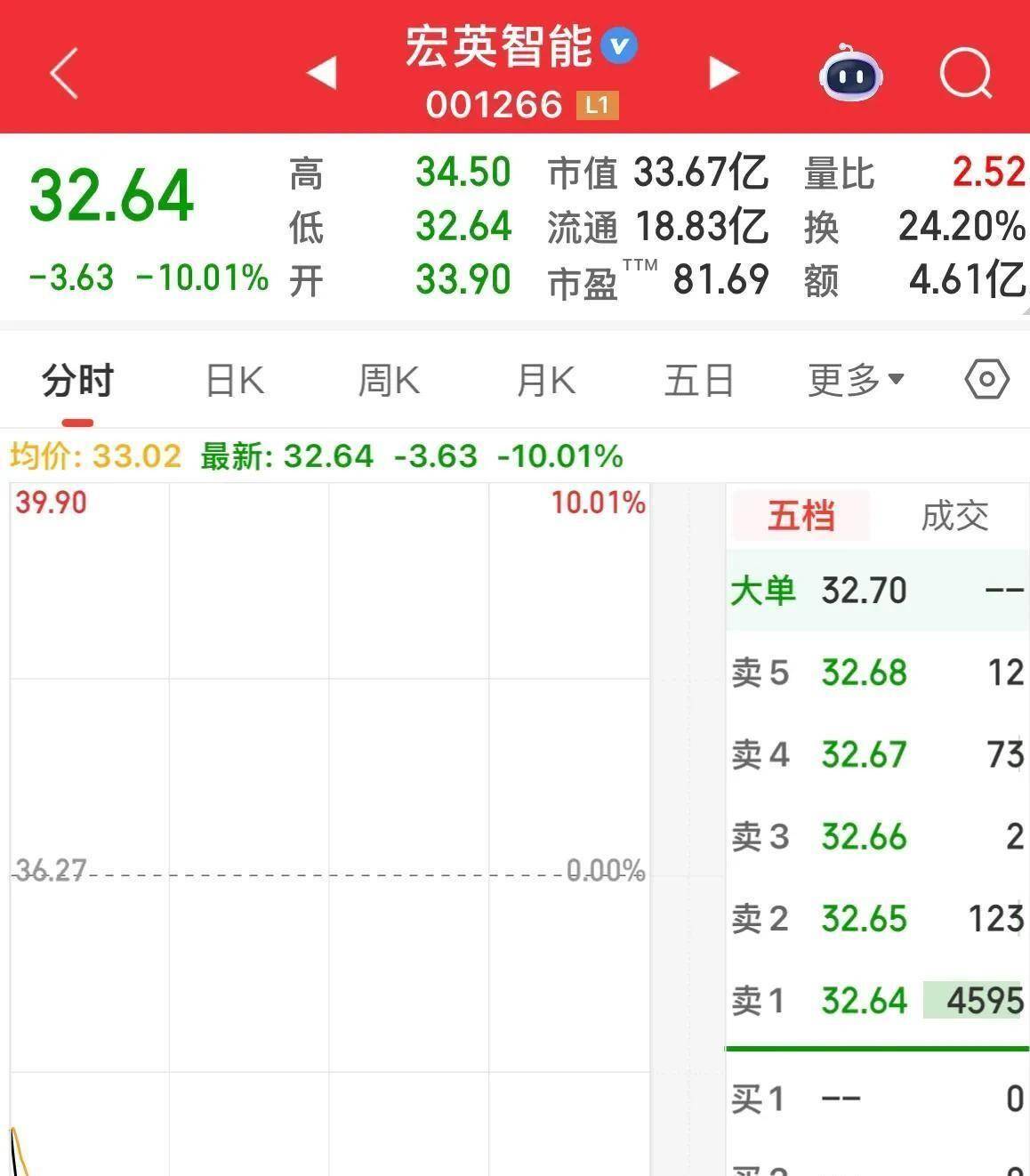Switch to the 月K monthly chart

point(544,380)
